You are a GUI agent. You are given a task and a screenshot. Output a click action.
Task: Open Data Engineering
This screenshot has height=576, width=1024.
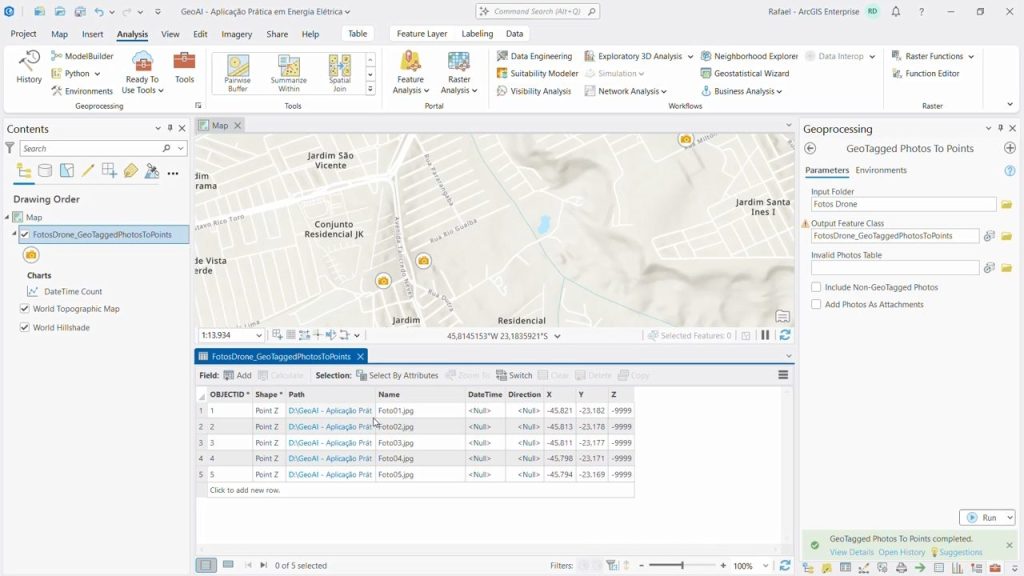[x=534, y=56]
